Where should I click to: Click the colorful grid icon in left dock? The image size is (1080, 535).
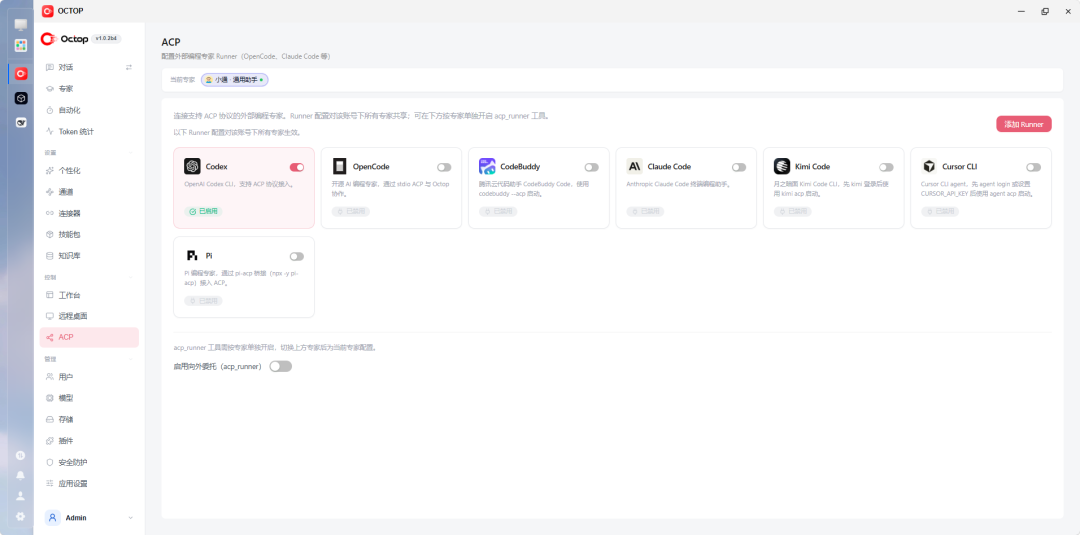21,45
